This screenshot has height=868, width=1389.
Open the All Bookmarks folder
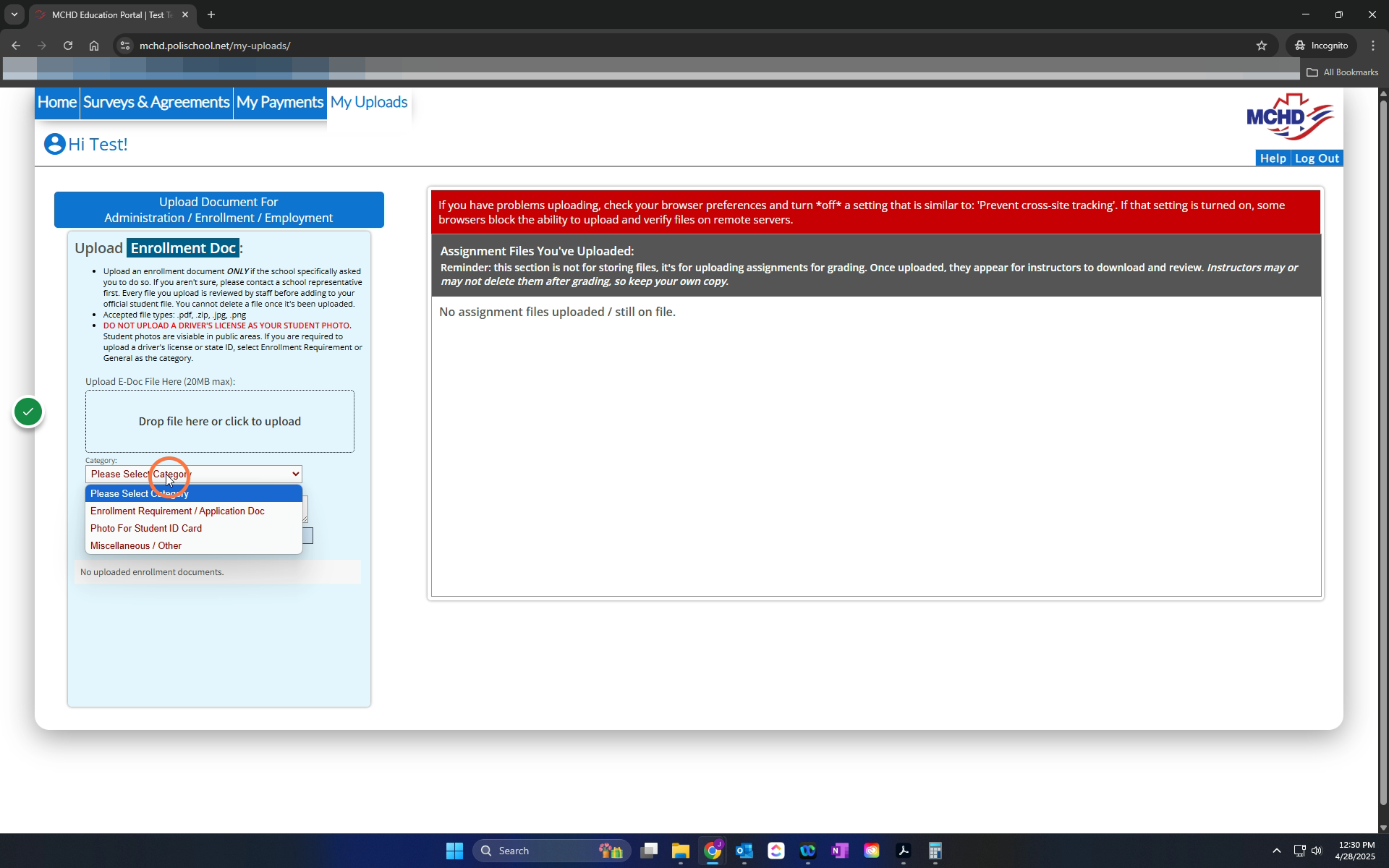1343,72
